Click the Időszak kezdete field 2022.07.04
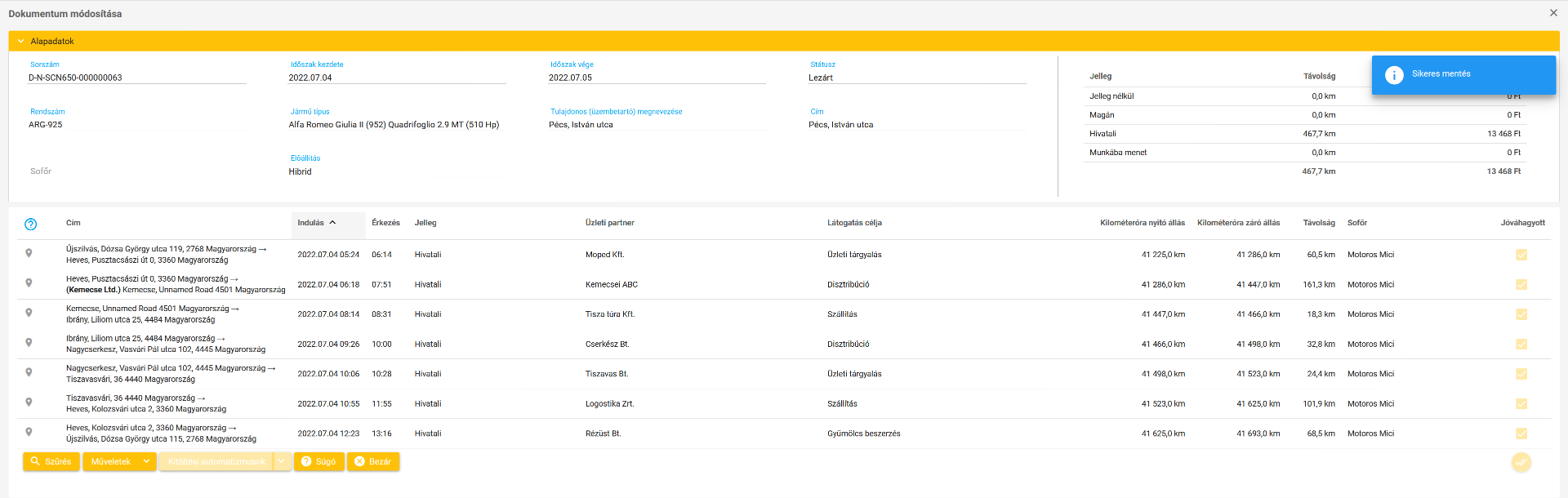The height and width of the screenshot is (498, 1568). coord(397,78)
